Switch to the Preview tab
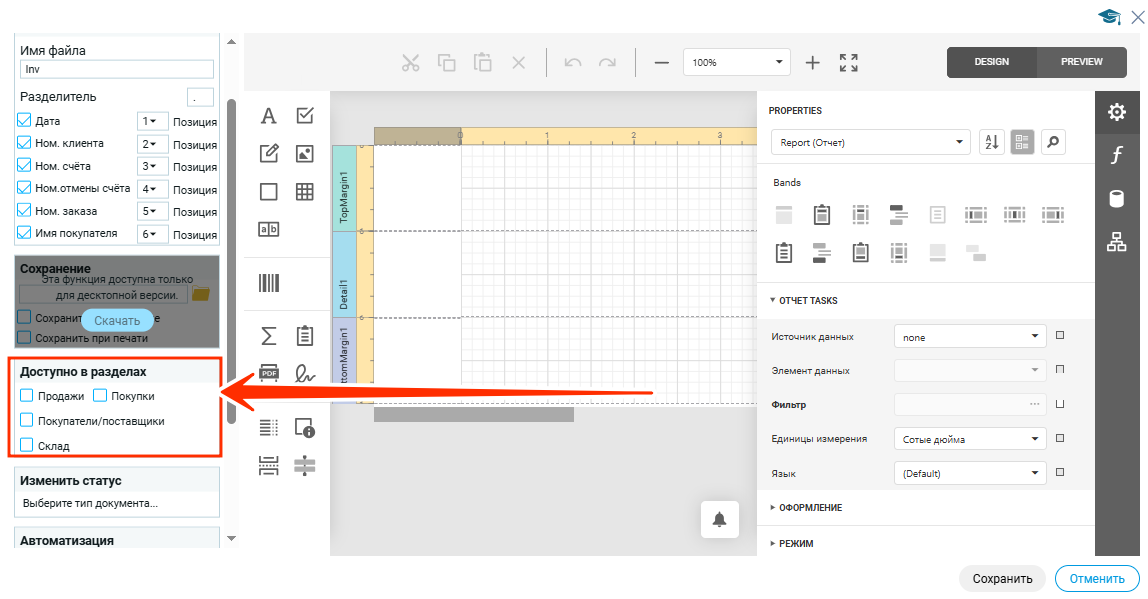The height and width of the screenshot is (599, 1148). (x=1081, y=62)
